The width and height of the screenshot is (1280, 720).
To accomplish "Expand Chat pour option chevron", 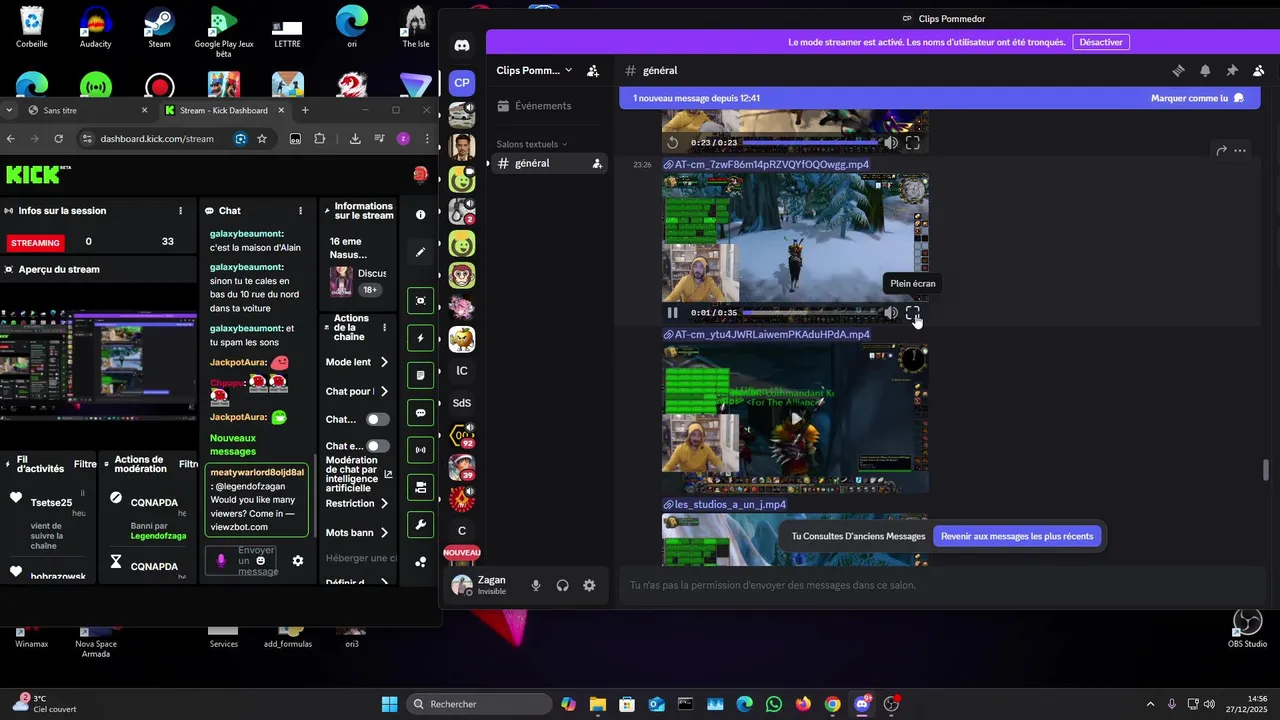I will [384, 391].
